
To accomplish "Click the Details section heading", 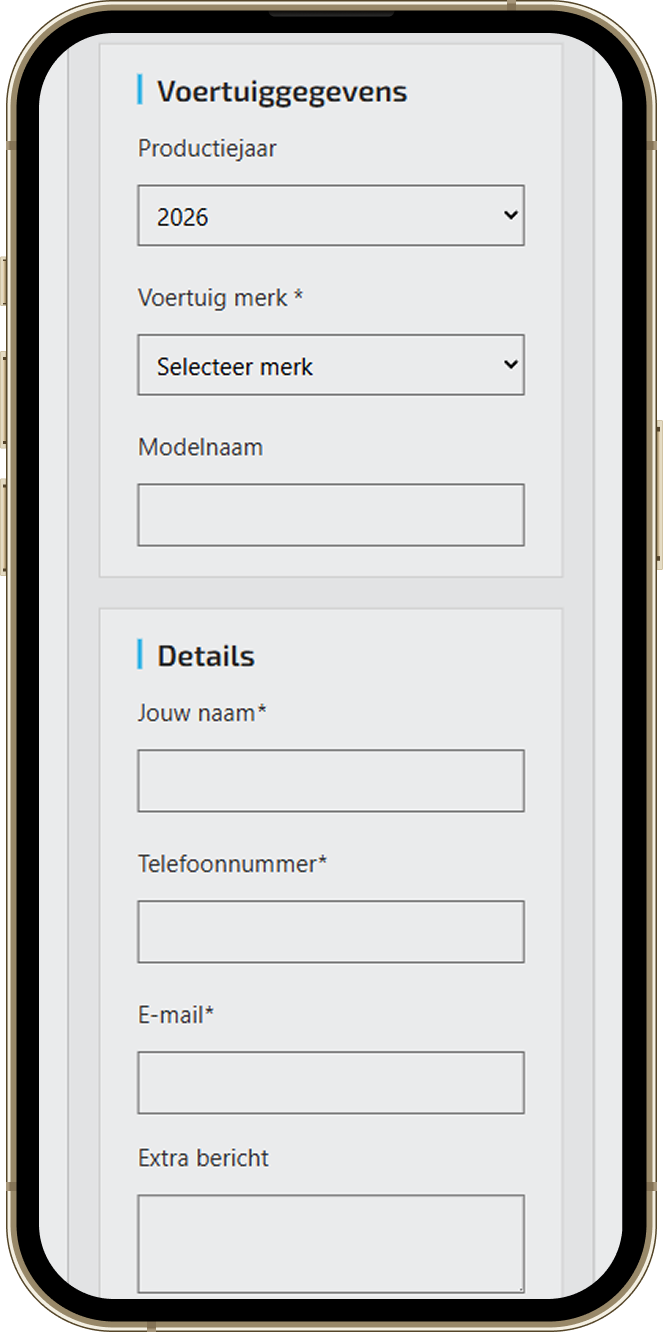I will coord(206,656).
